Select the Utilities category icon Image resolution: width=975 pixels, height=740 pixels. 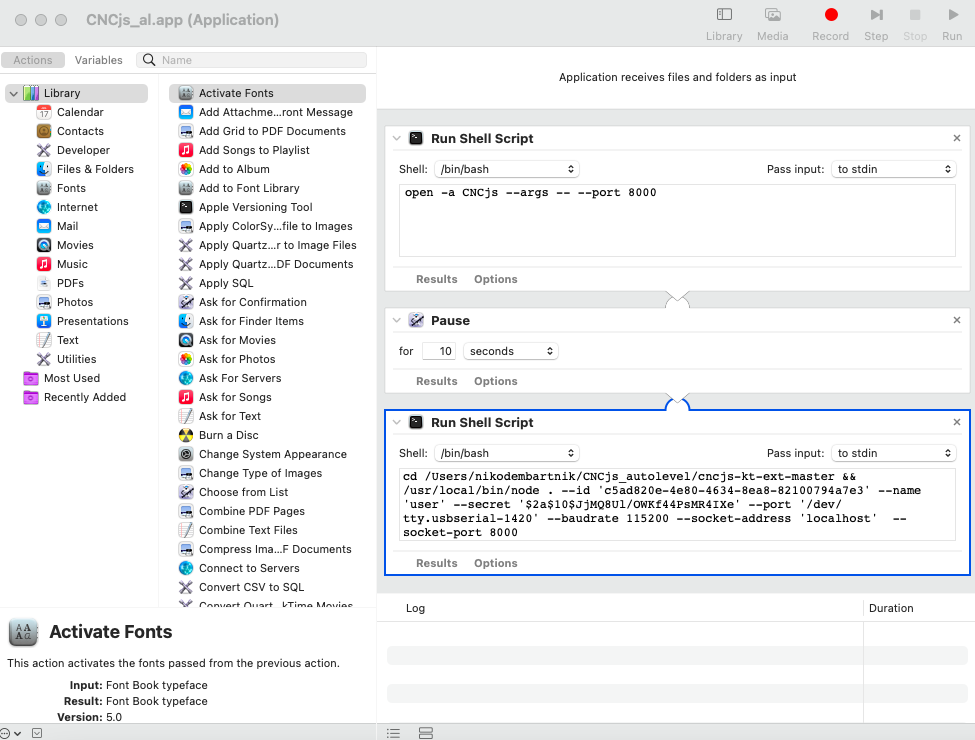[44, 359]
